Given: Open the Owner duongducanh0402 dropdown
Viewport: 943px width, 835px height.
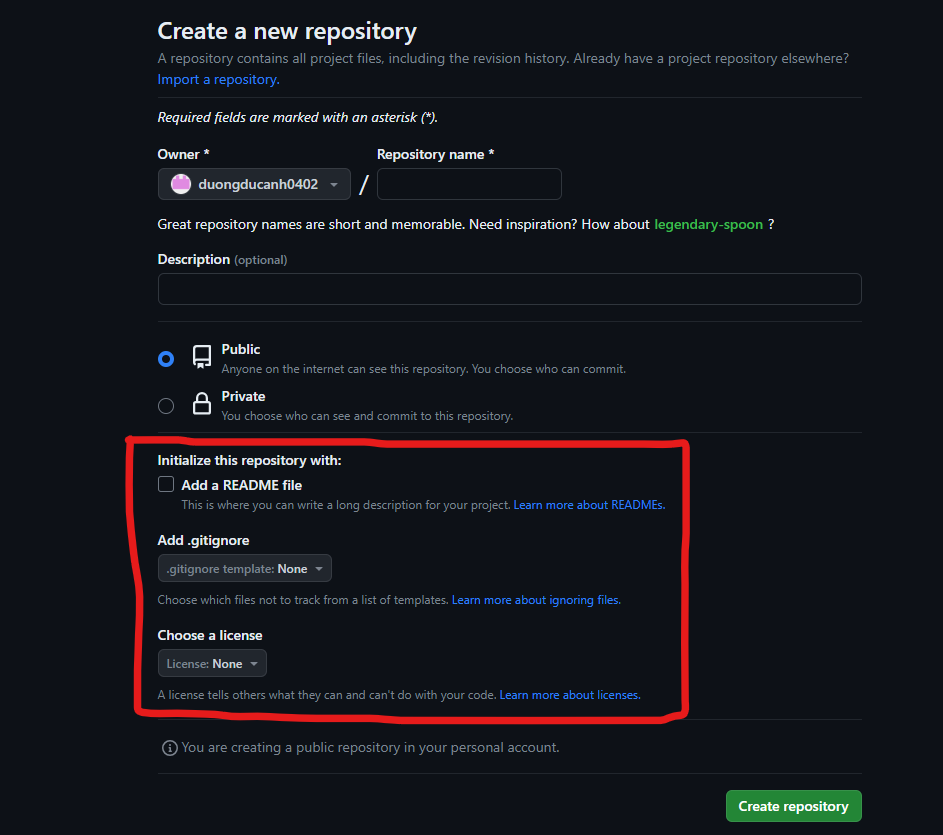Looking at the screenshot, I should pos(254,184).
